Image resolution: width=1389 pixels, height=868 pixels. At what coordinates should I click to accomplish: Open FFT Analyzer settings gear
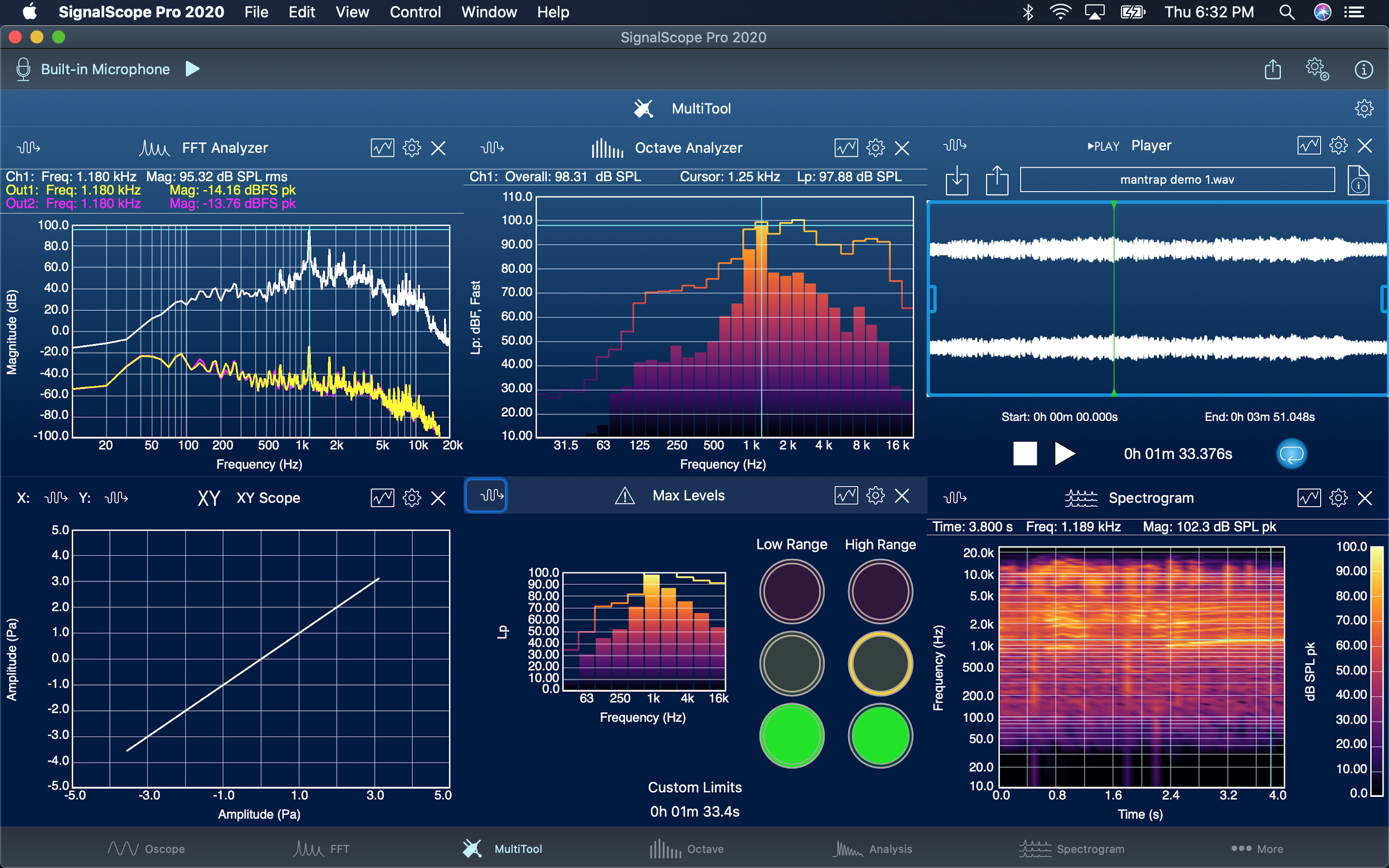[411, 148]
